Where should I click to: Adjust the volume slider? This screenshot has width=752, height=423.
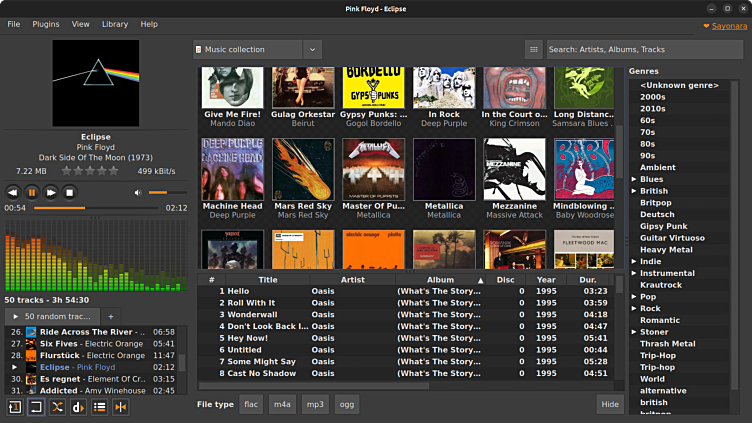(167, 192)
